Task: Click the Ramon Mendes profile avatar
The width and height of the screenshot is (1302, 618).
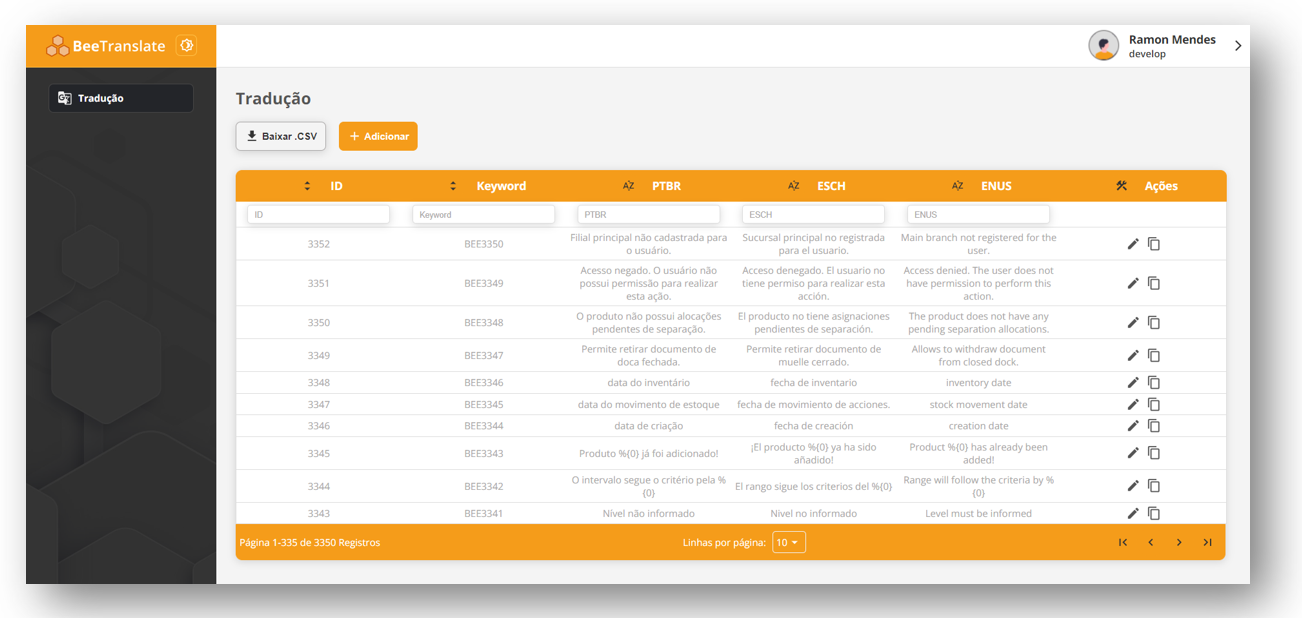Action: point(1103,46)
